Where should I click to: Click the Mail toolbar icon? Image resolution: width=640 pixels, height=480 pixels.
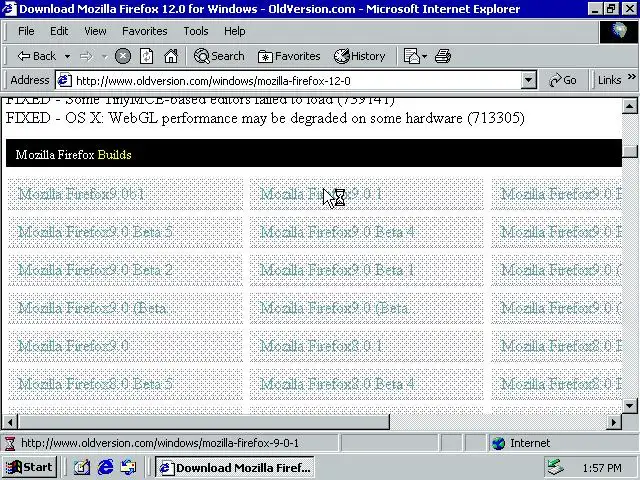click(411, 56)
